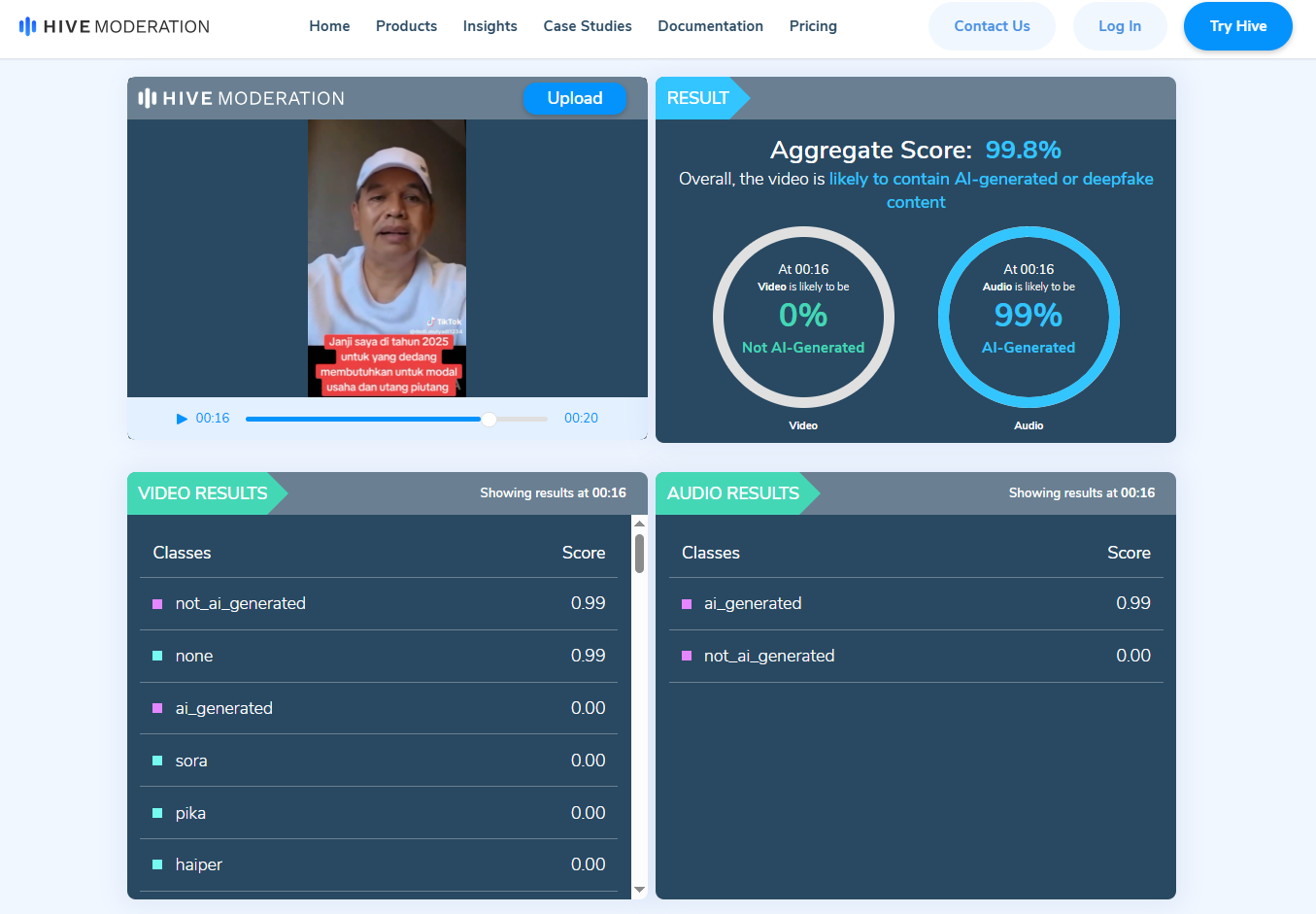Click down arrow of Video Results scrollbar
The width and height of the screenshot is (1316, 914).
point(639,889)
